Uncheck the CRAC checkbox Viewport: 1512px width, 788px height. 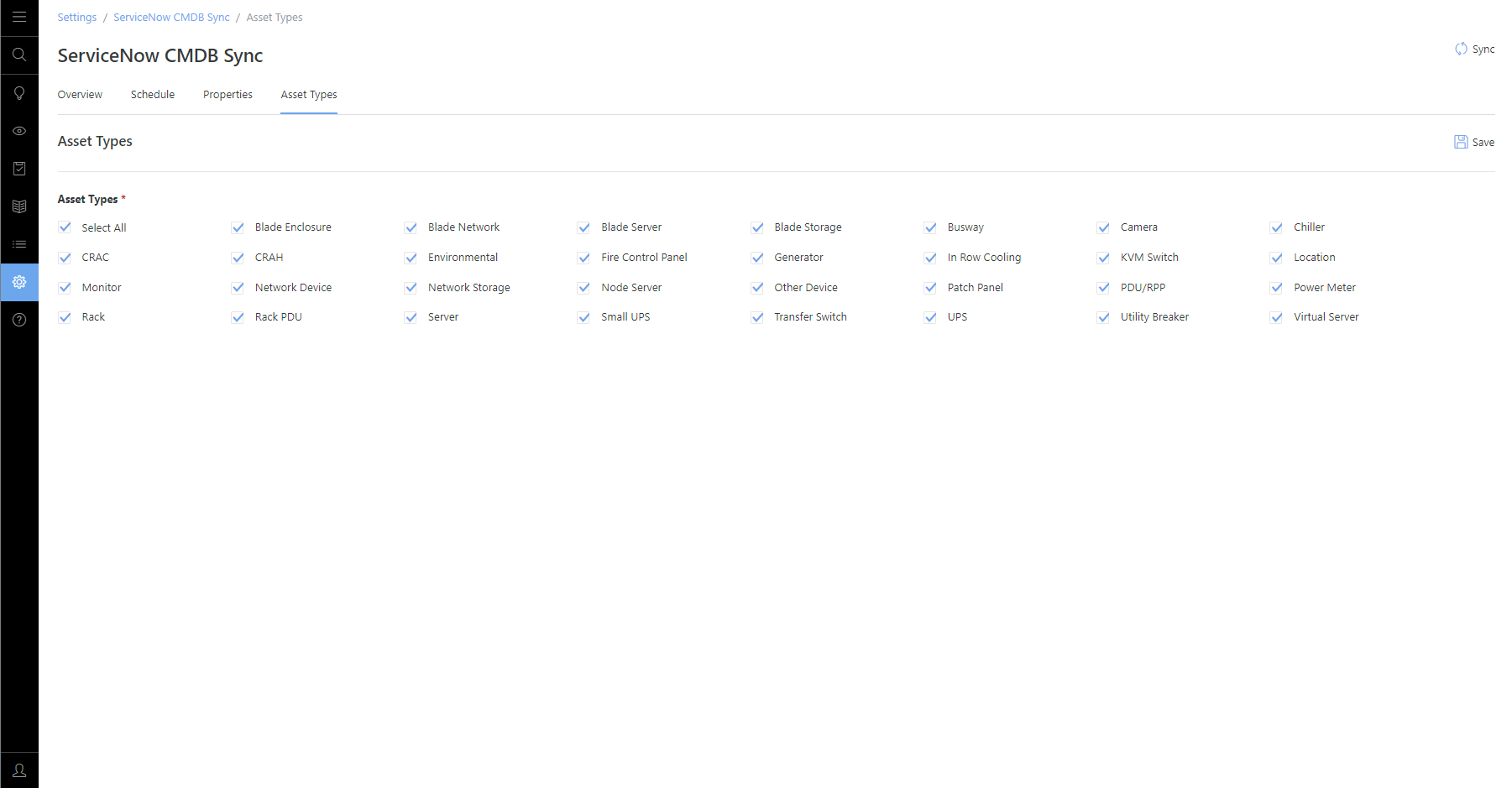pyautogui.click(x=65, y=258)
